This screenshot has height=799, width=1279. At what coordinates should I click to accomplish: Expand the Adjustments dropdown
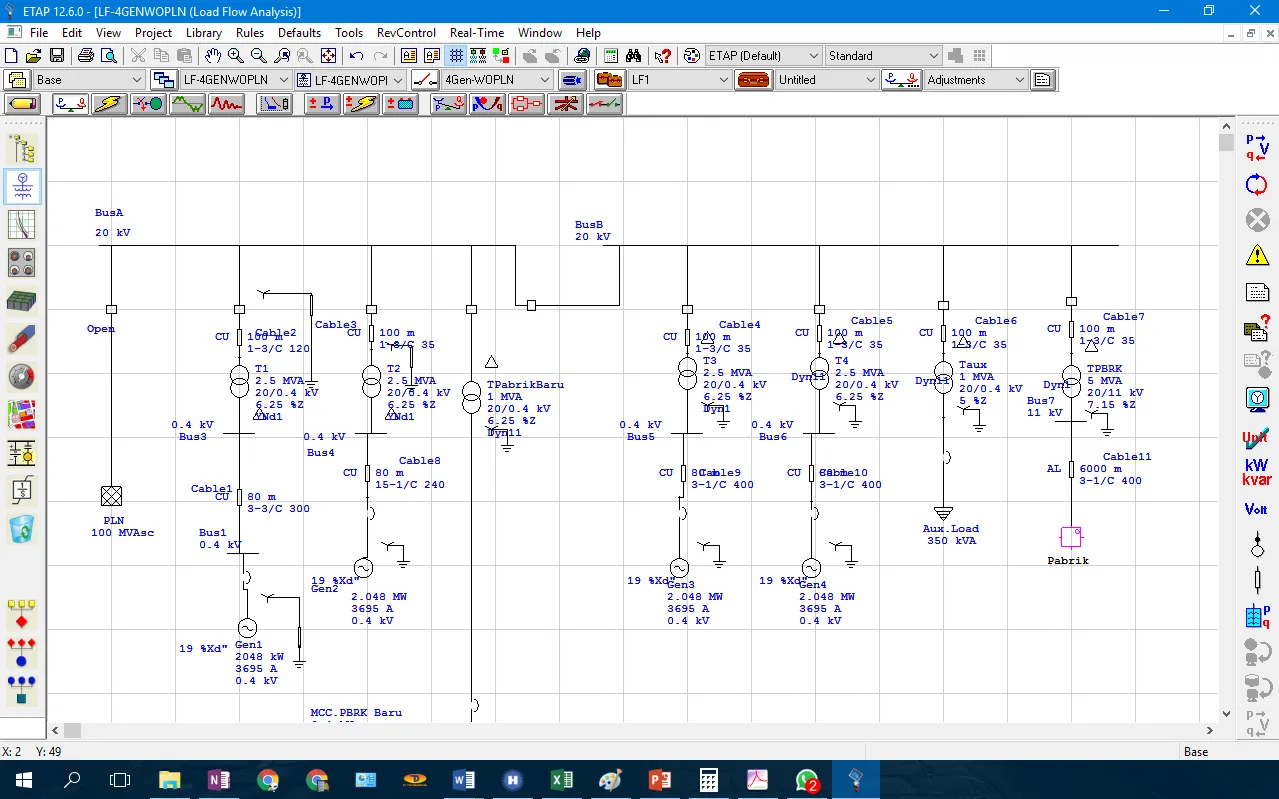[x=1019, y=80]
